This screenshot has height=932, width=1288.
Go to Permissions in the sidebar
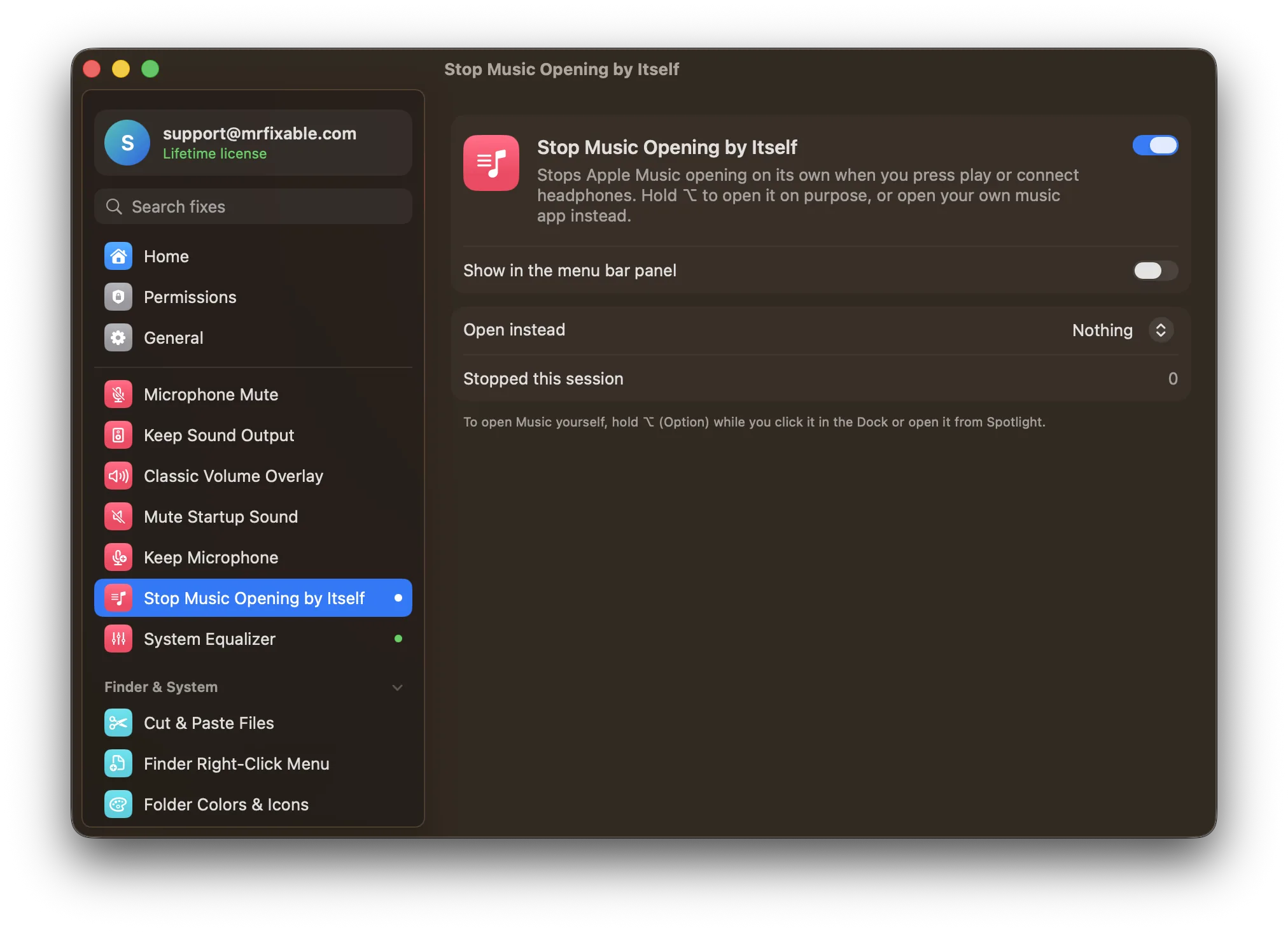click(x=253, y=297)
